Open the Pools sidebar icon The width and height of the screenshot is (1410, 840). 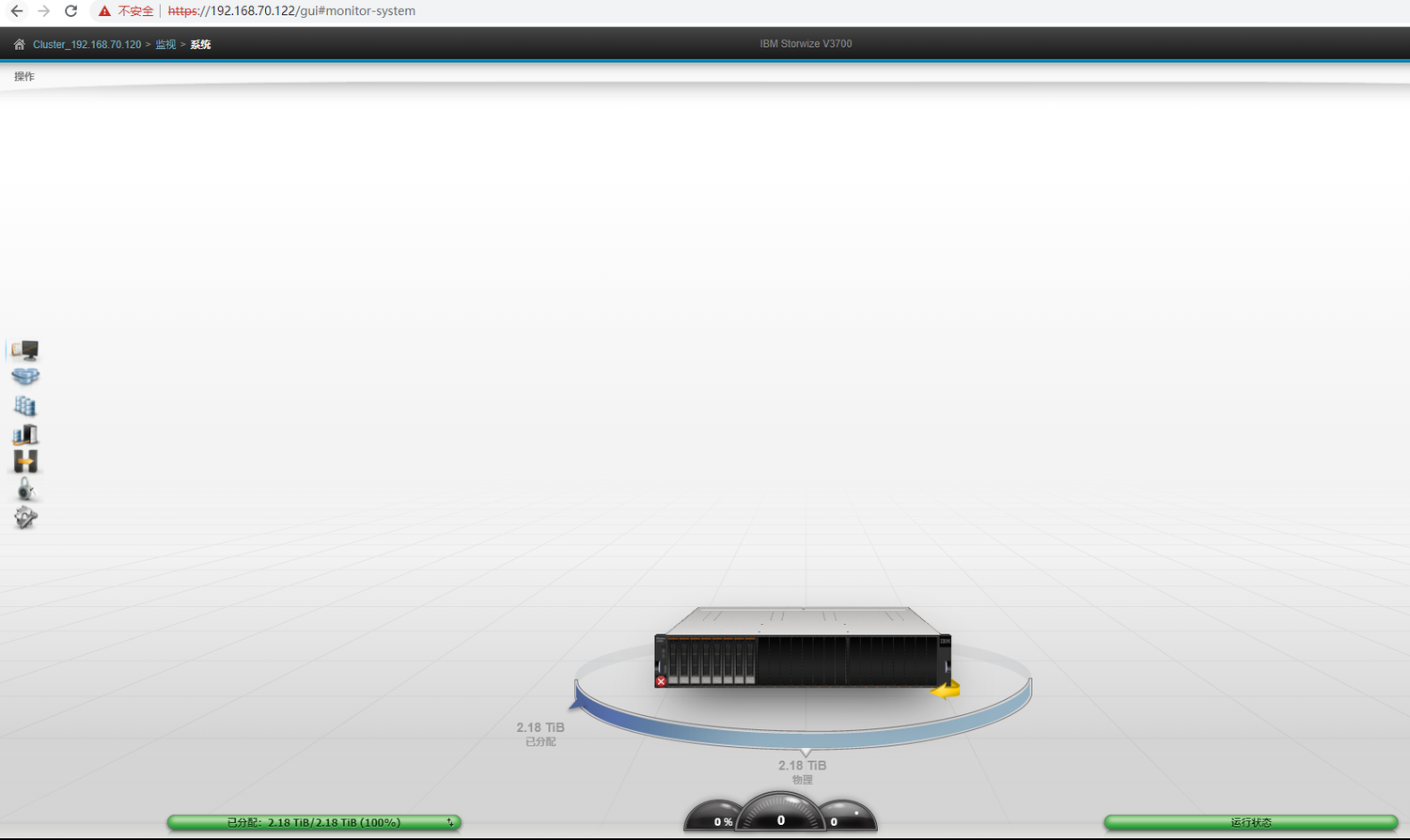[x=25, y=377]
